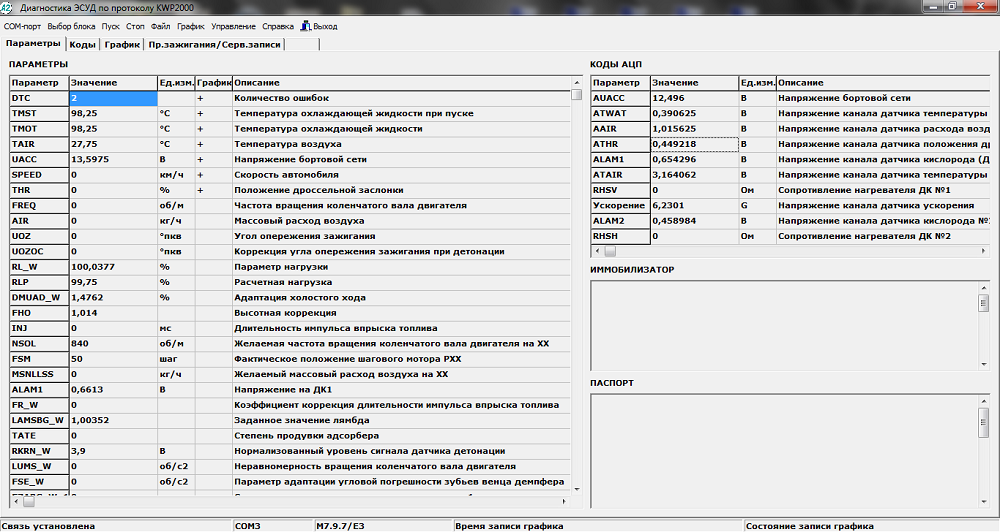Open the Управление menu
This screenshot has width=1000, height=532.
(x=233, y=26)
